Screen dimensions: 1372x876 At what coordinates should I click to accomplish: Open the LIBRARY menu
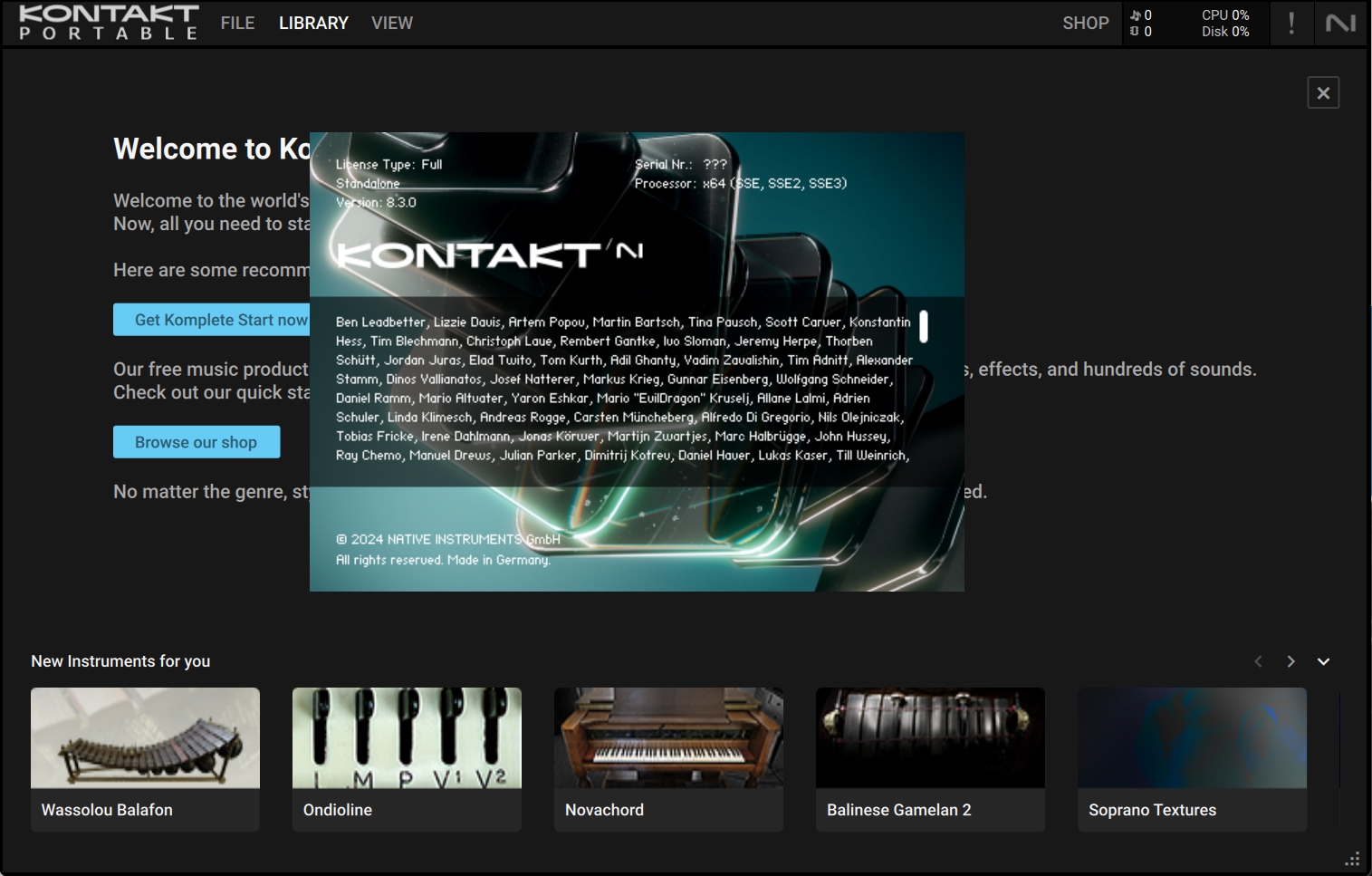313,24
